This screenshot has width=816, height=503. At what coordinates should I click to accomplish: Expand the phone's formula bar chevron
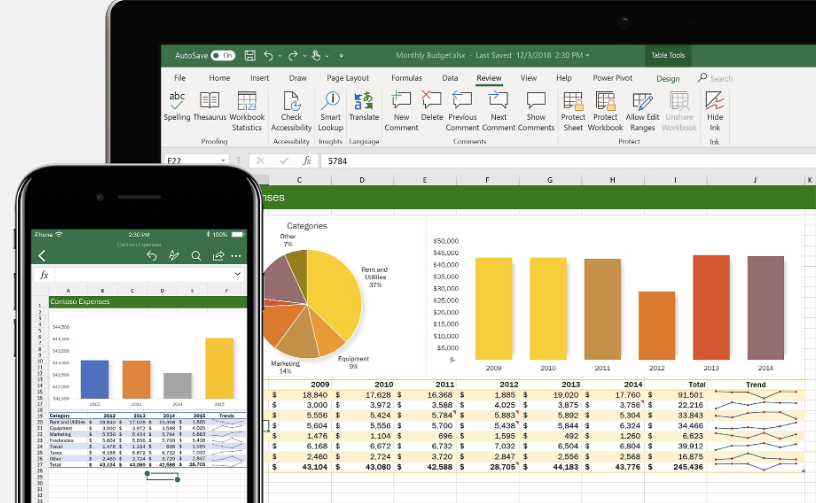[x=237, y=274]
